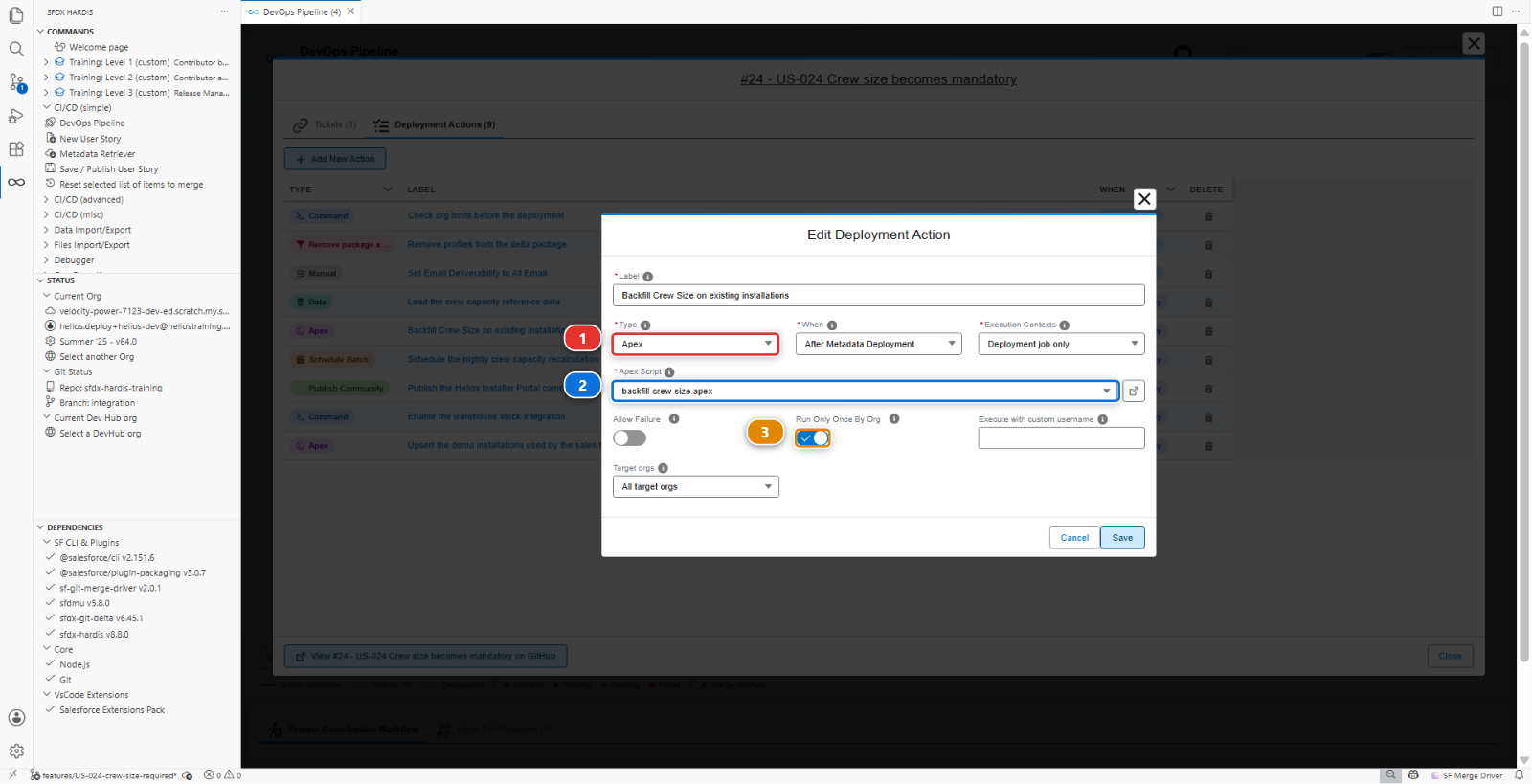Click the Execute with custom username field
This screenshot has height=784, width=1532.
coord(1062,438)
